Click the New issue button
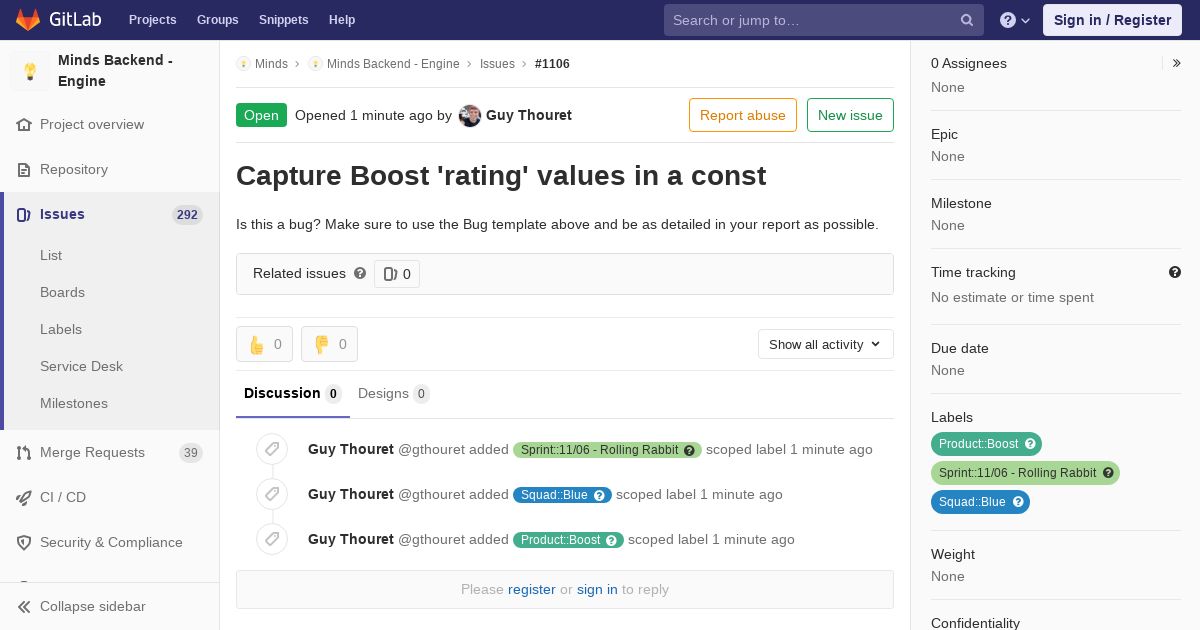 (850, 115)
